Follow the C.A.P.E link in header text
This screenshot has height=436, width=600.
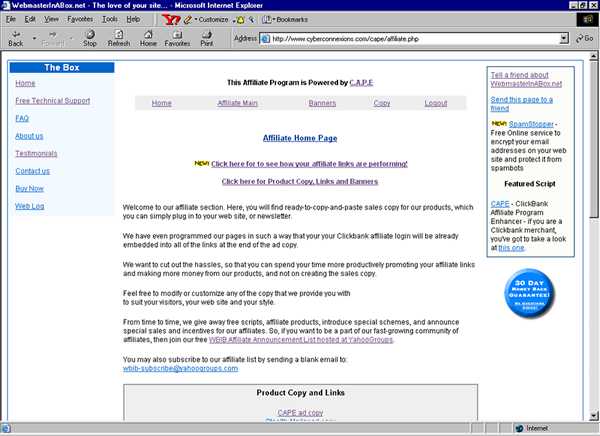[x=361, y=82]
